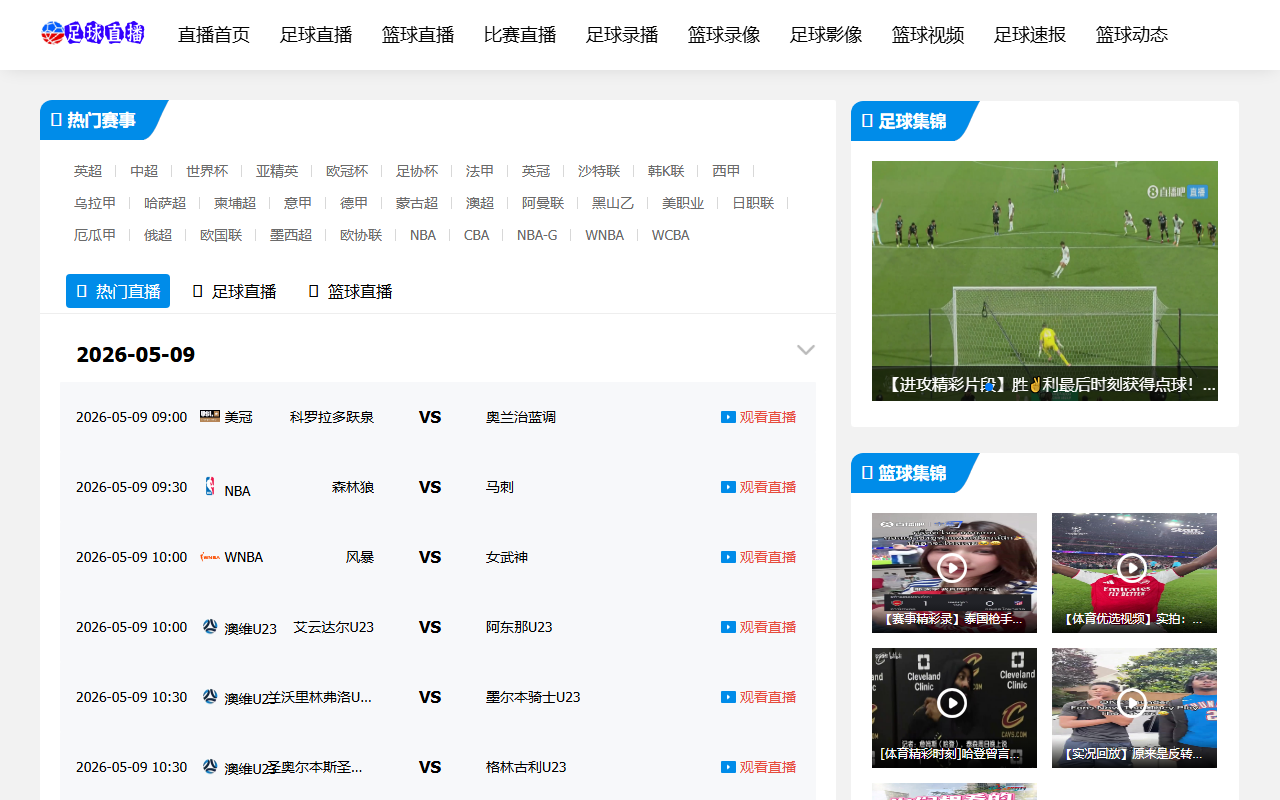Open the 足球集锦 penalty kick video thumbnail
The height and width of the screenshot is (800, 1280).
[x=1045, y=281]
